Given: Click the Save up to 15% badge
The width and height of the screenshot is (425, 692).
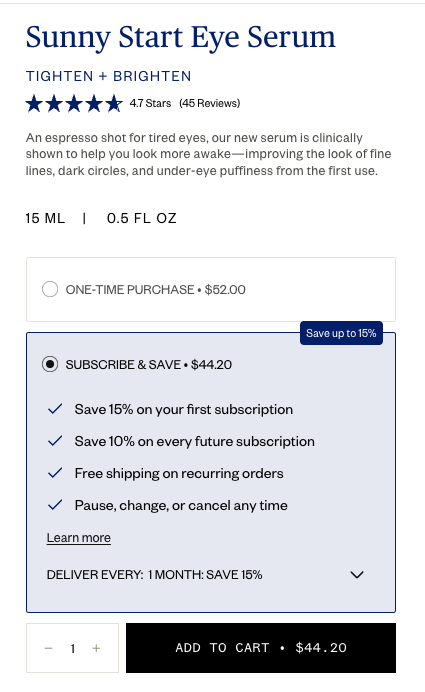Looking at the screenshot, I should pos(341,333).
